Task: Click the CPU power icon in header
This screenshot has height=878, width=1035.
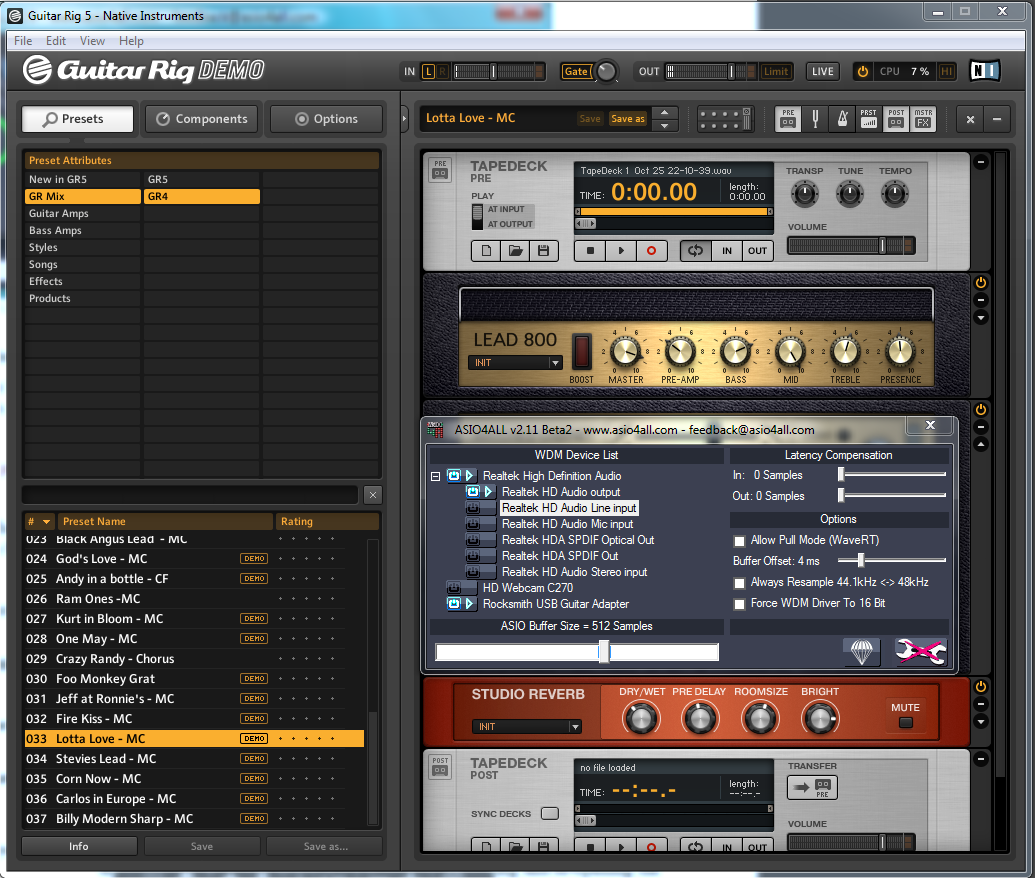Action: pos(862,71)
